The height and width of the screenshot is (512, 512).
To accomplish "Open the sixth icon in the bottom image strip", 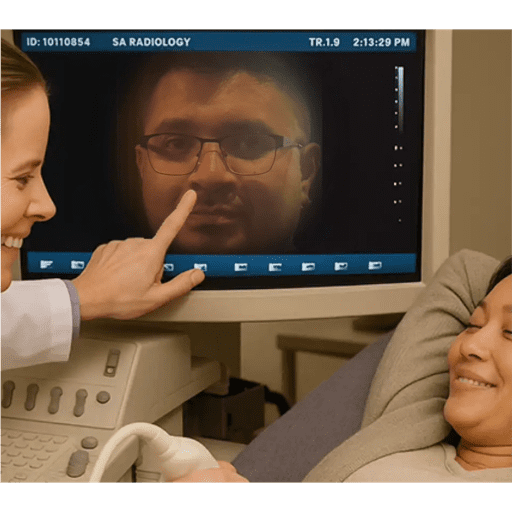I will point(275,267).
